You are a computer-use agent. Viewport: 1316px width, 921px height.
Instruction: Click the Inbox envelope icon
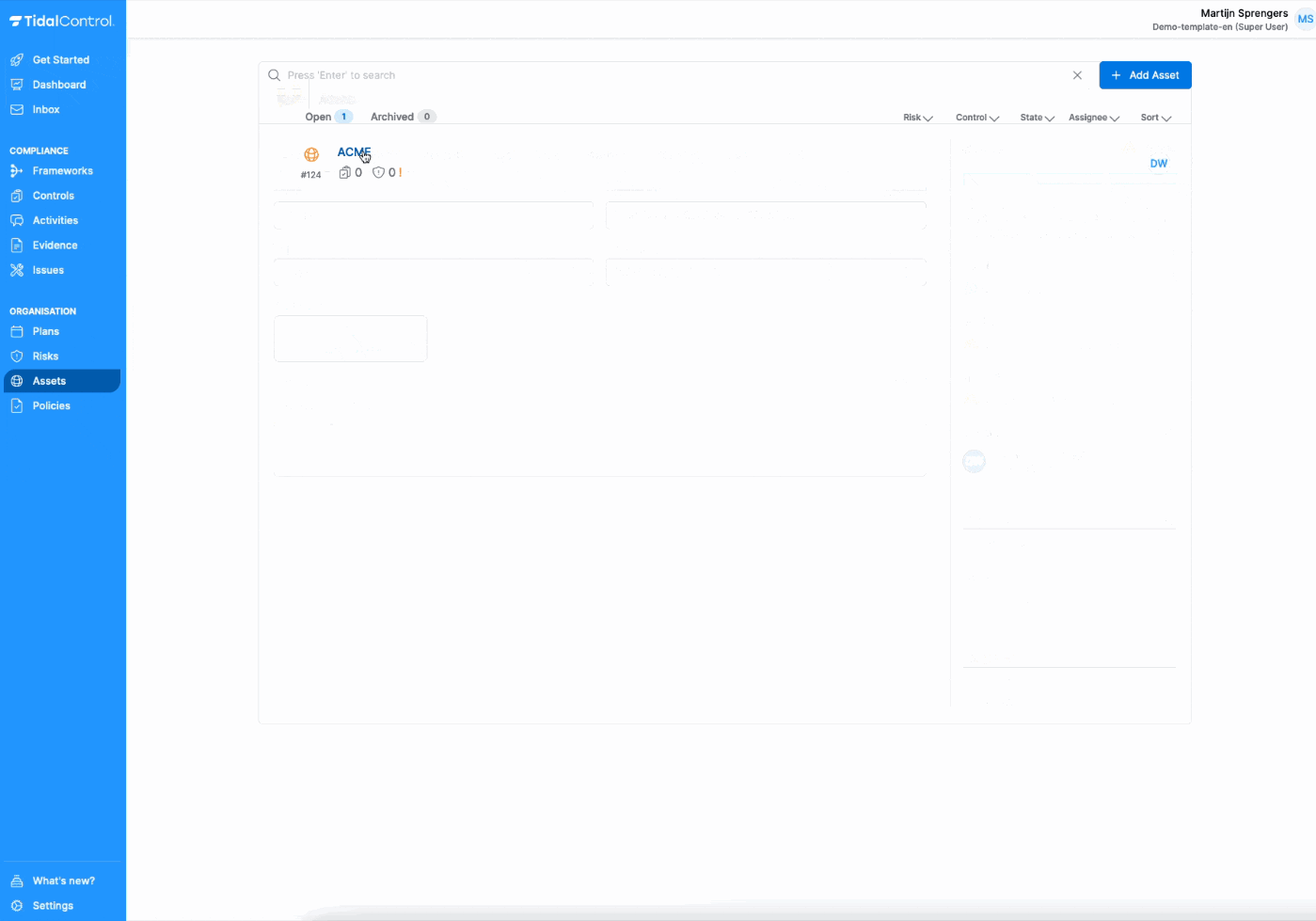17,109
